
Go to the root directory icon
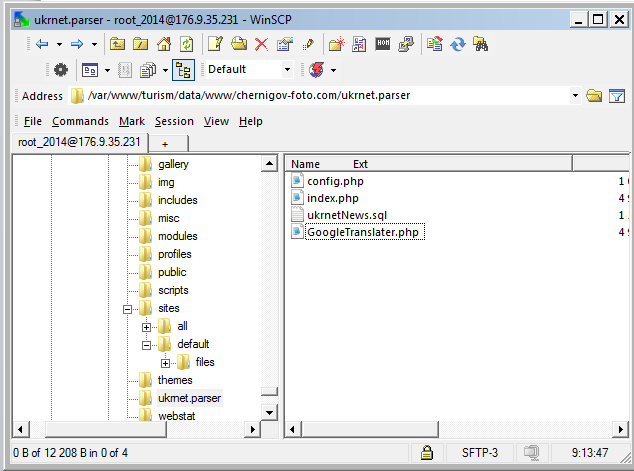tap(140, 44)
